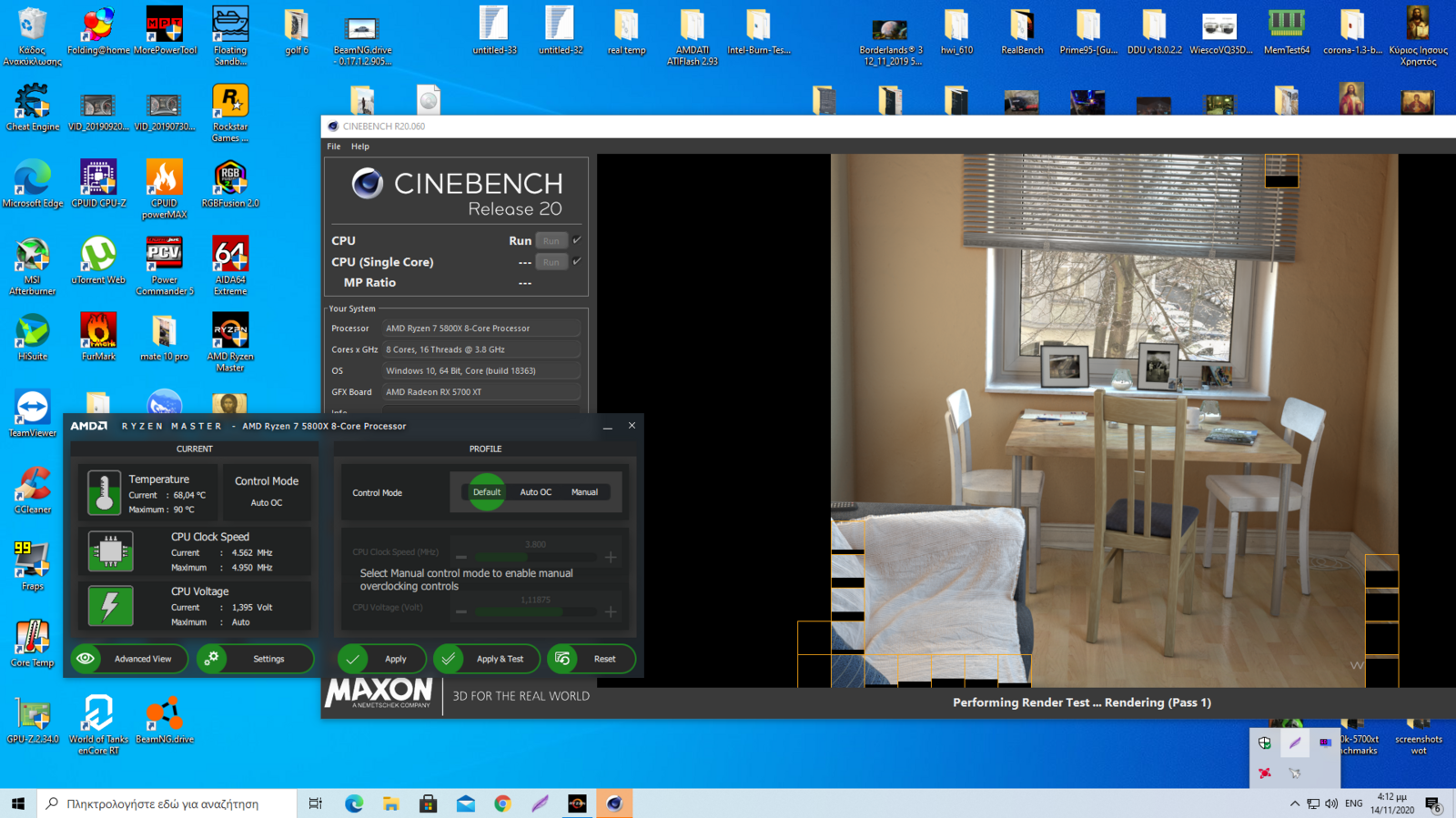Adjust the CPU Clock Speed slider
Screen dimensions: 1456x818
tap(535, 557)
